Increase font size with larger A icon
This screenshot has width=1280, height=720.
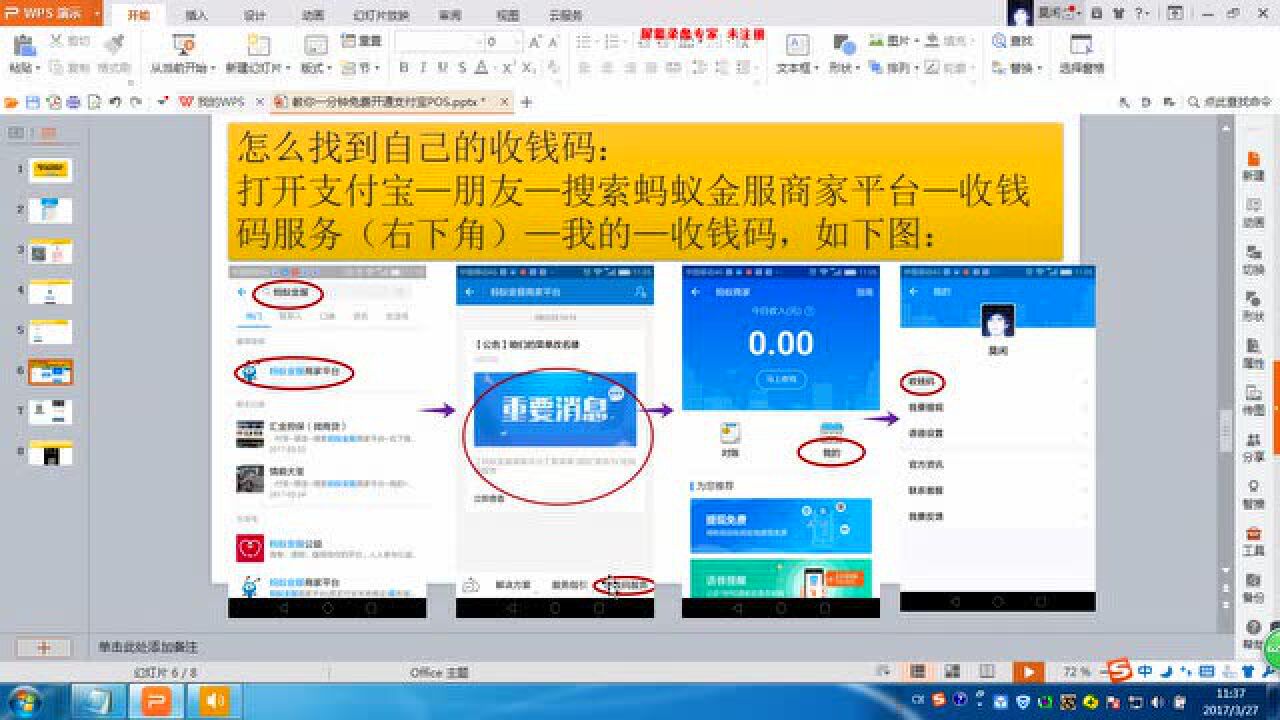[x=534, y=42]
